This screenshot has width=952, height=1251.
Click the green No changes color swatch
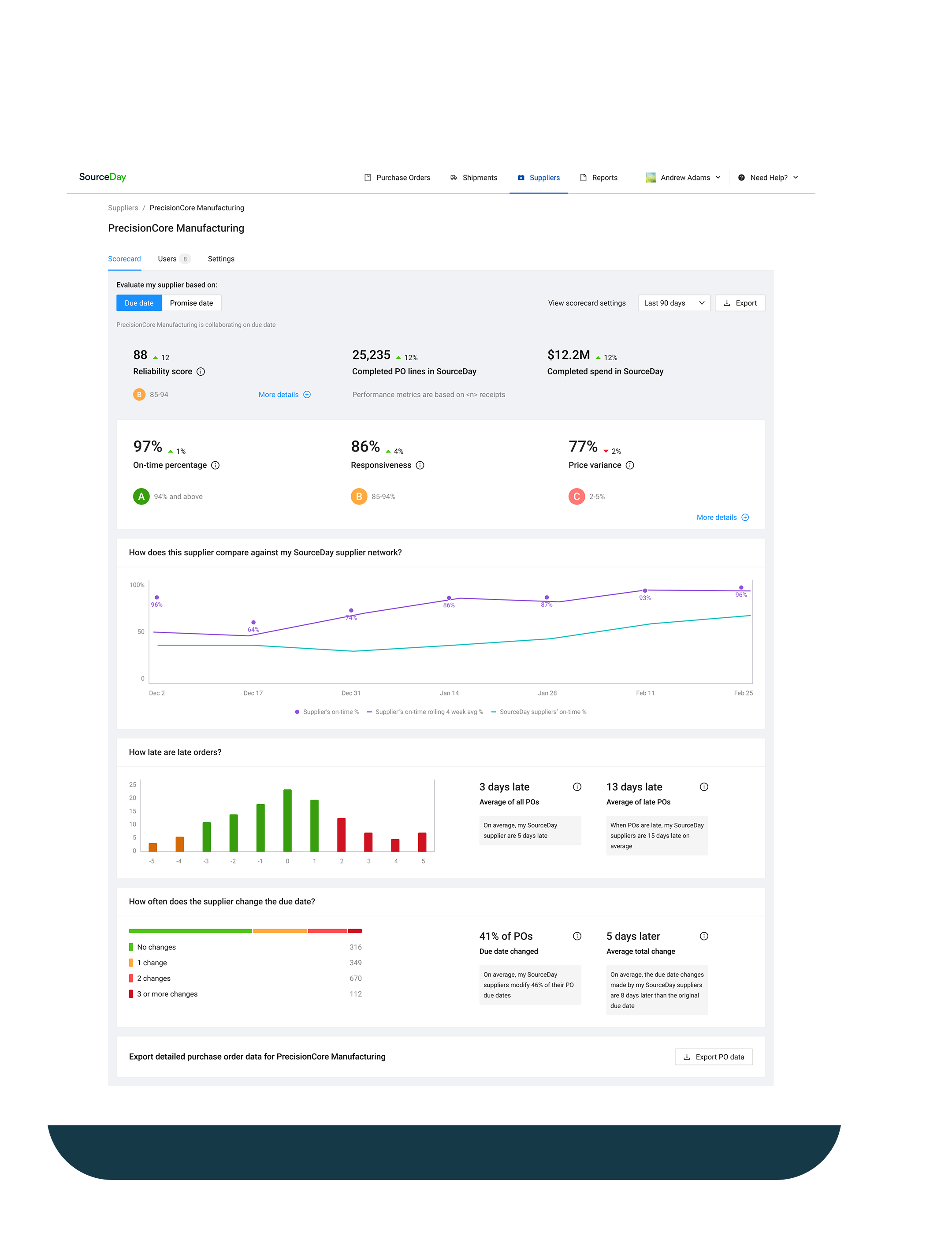[131, 947]
